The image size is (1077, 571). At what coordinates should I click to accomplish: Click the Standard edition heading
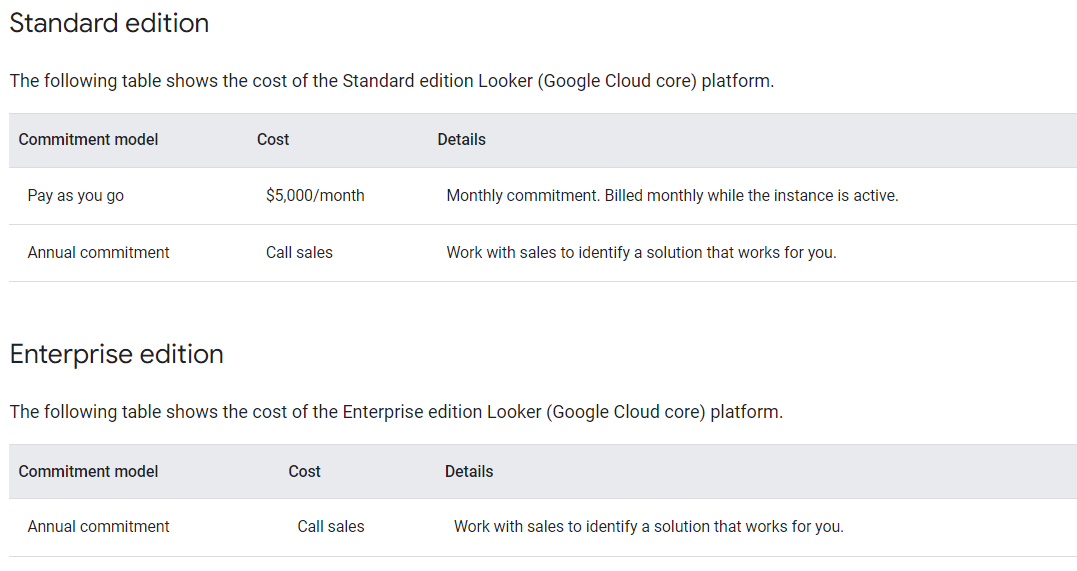click(109, 23)
